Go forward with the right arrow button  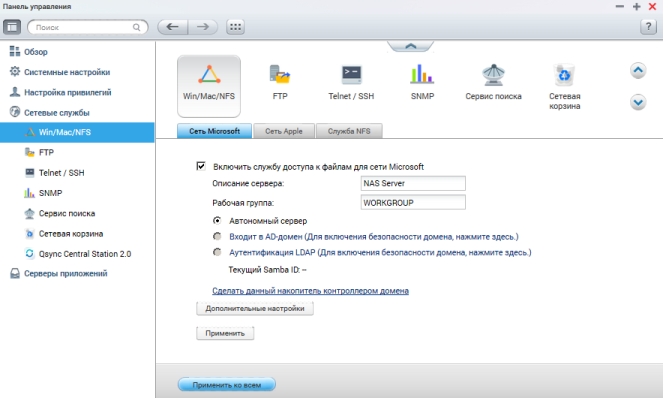203,27
